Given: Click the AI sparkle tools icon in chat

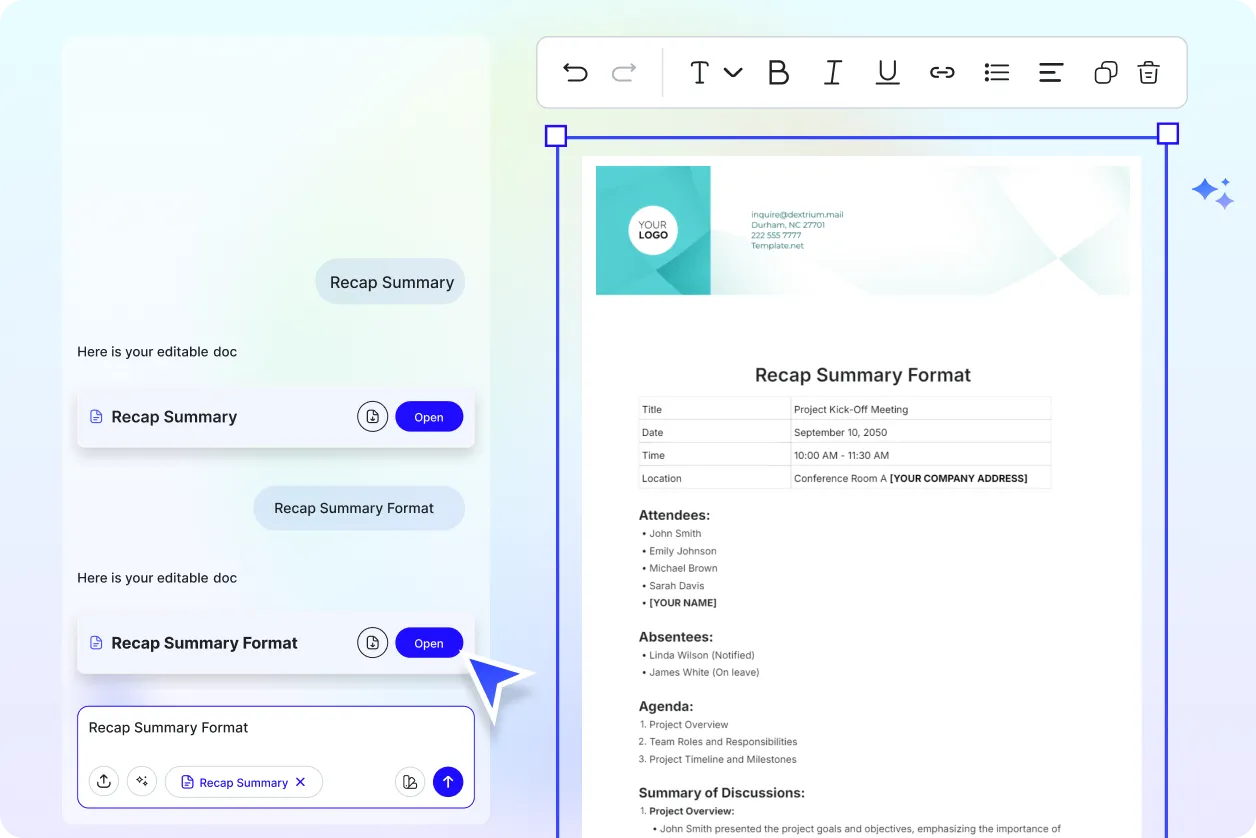Looking at the screenshot, I should (142, 781).
